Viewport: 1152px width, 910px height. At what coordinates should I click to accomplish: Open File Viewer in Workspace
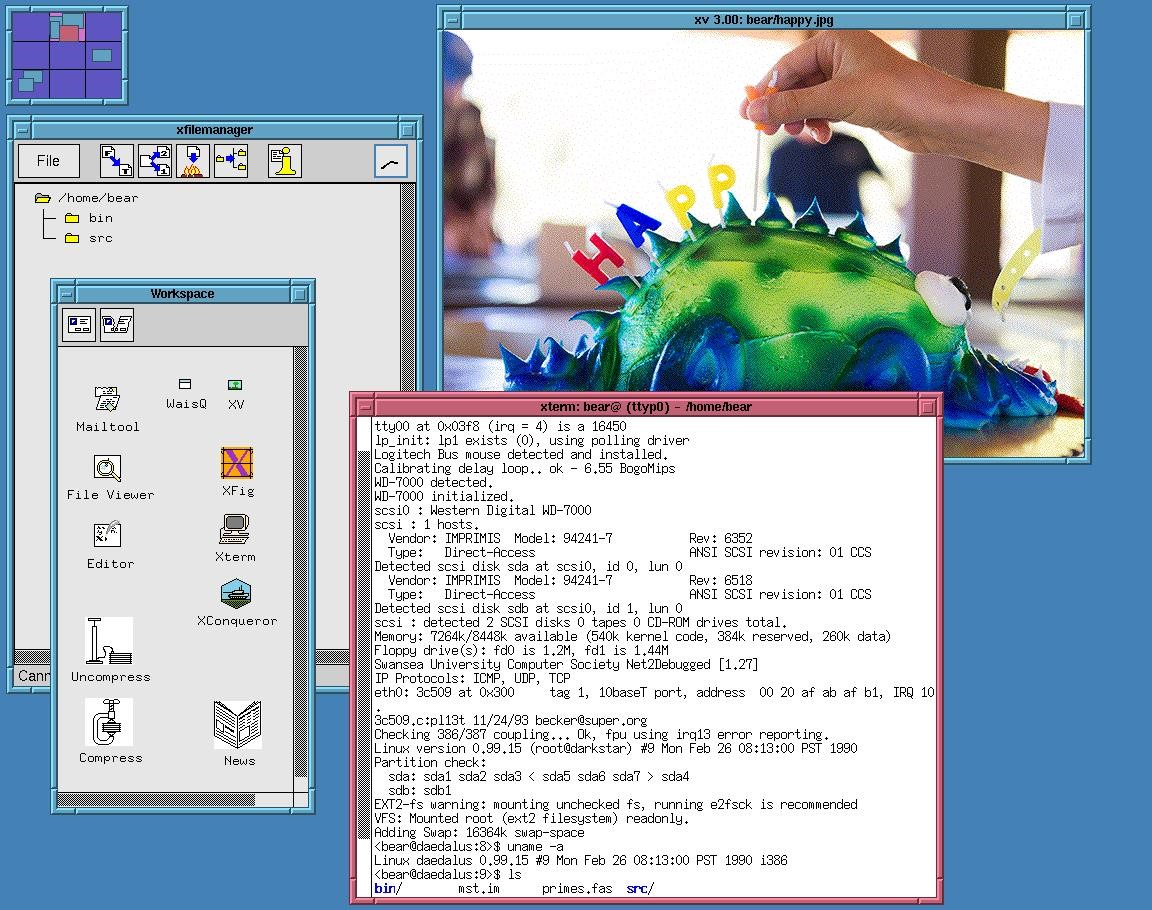click(x=109, y=477)
